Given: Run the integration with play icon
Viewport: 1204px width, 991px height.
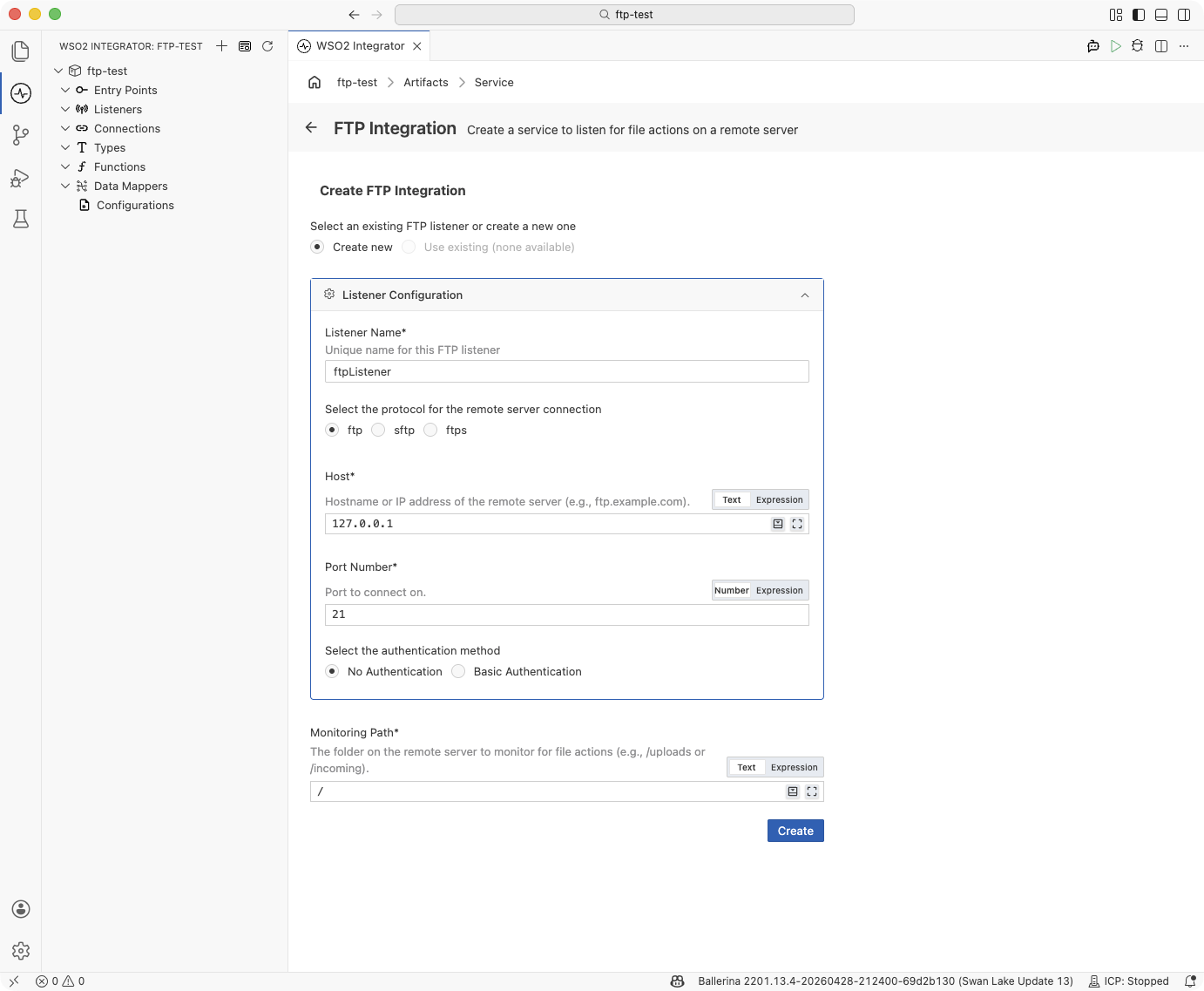Looking at the screenshot, I should coord(1115,46).
